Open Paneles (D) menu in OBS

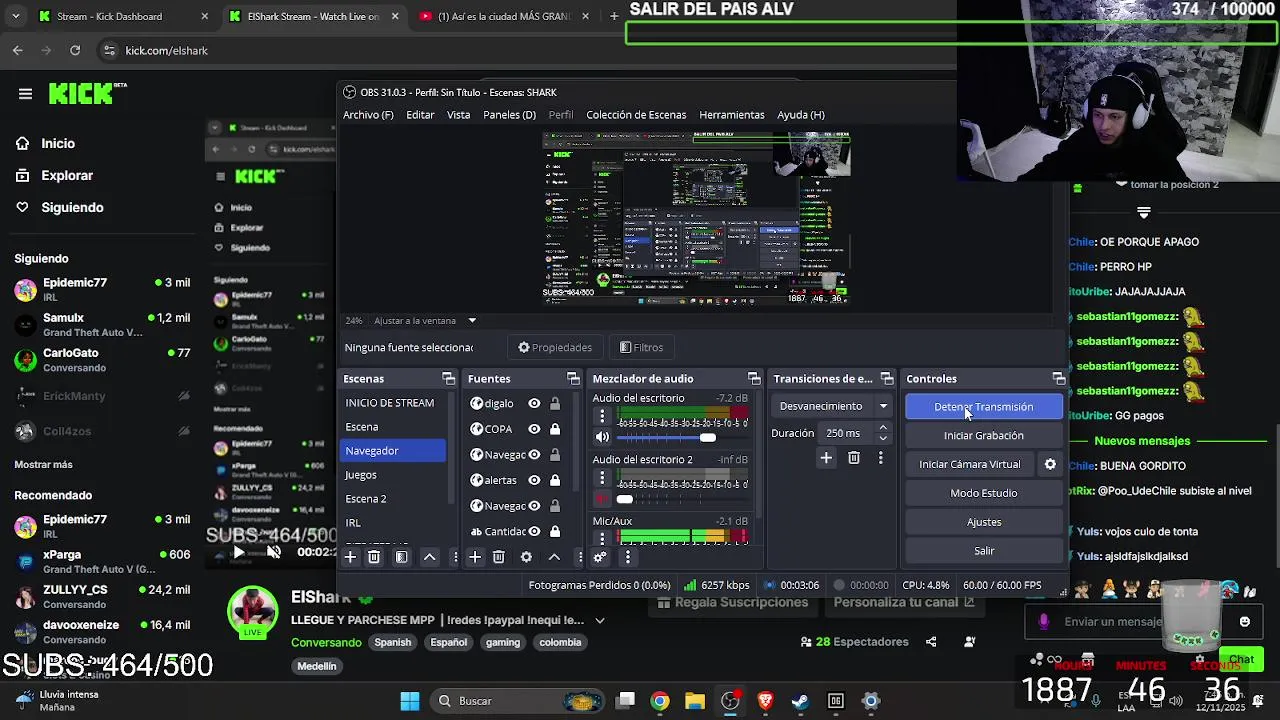coord(509,115)
